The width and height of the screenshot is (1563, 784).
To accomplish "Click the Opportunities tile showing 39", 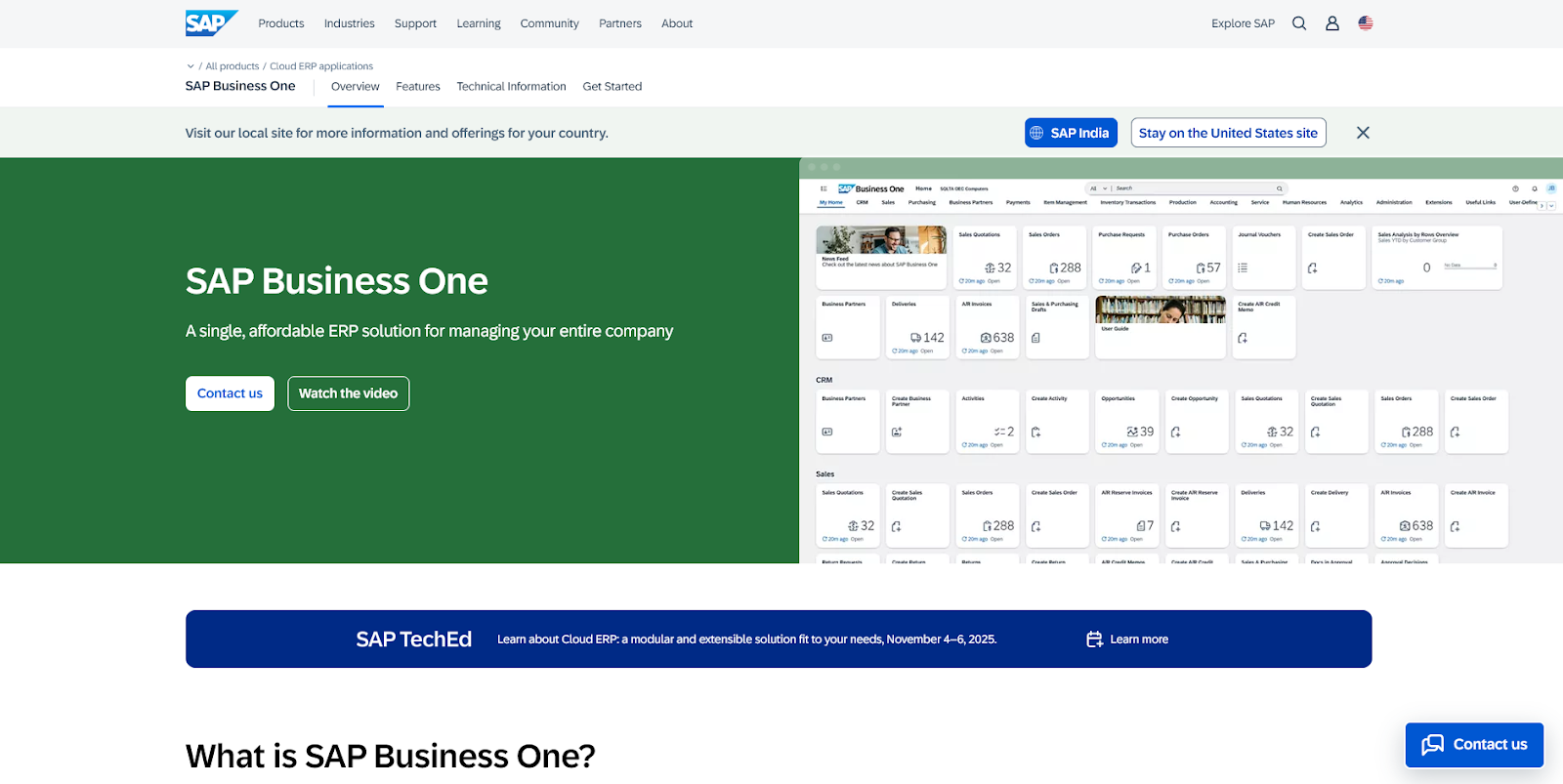I will (x=1126, y=422).
